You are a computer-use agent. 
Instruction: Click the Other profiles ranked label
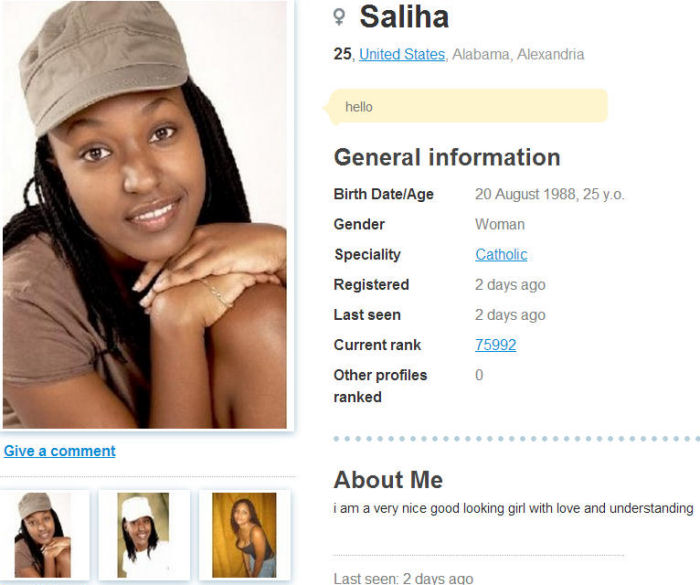point(380,386)
